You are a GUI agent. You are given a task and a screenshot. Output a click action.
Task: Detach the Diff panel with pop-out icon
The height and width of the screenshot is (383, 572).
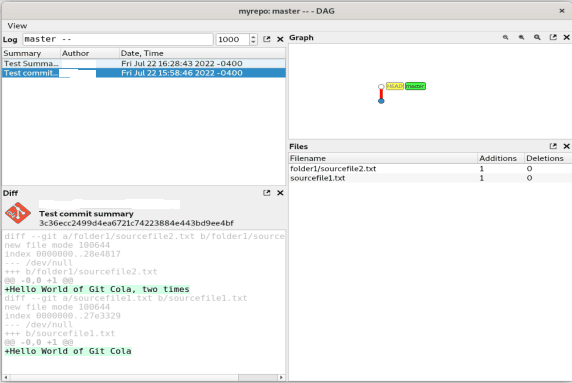(267, 193)
